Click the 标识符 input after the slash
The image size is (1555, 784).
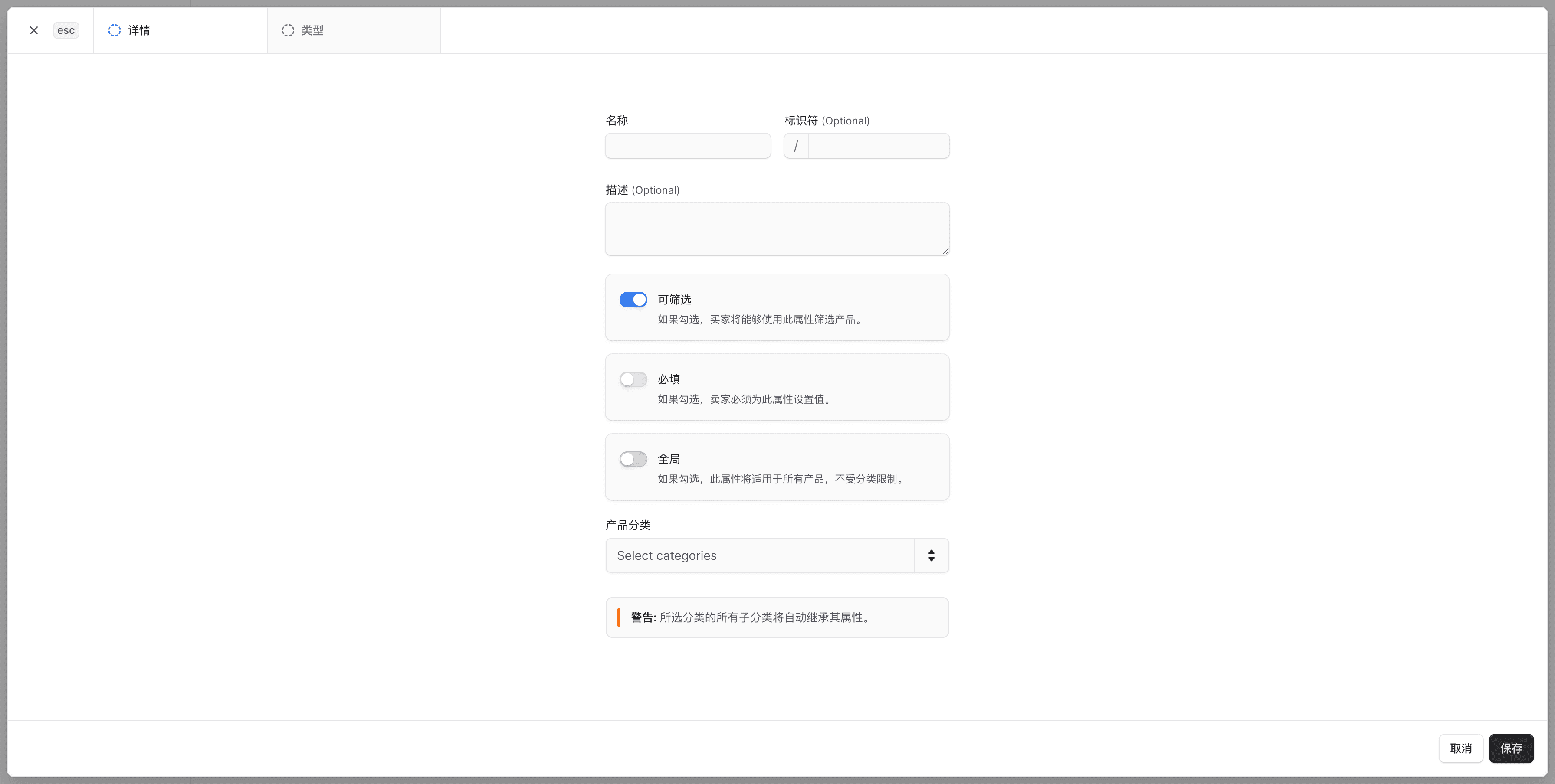click(877, 145)
